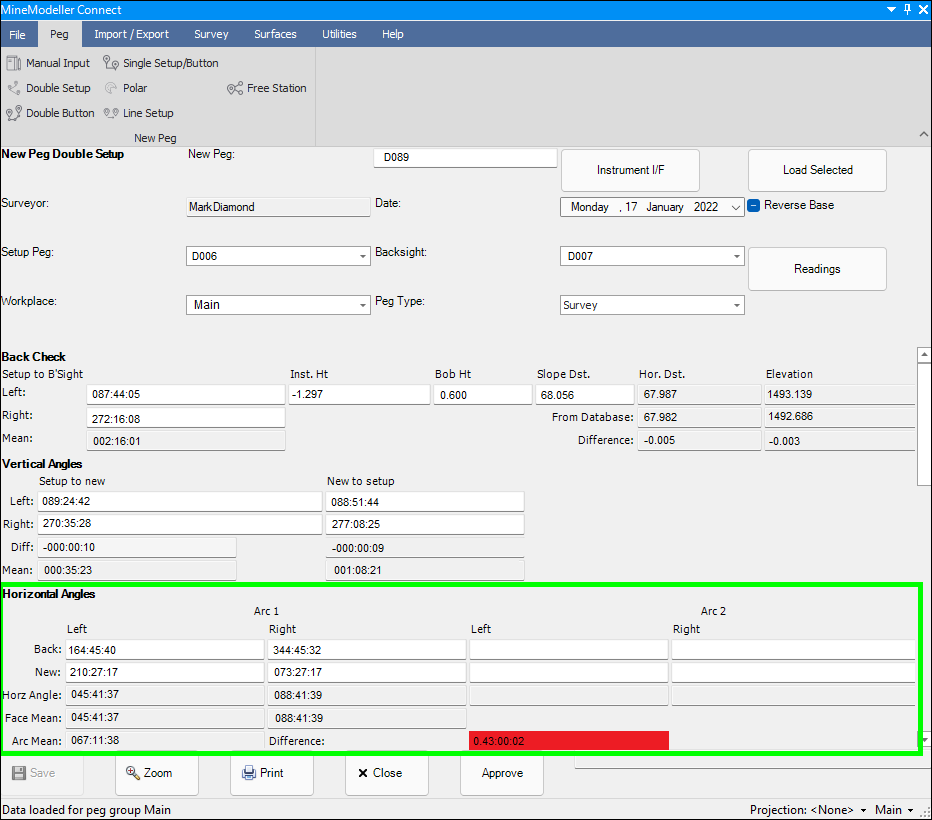Click the red Difference value field

568,741
